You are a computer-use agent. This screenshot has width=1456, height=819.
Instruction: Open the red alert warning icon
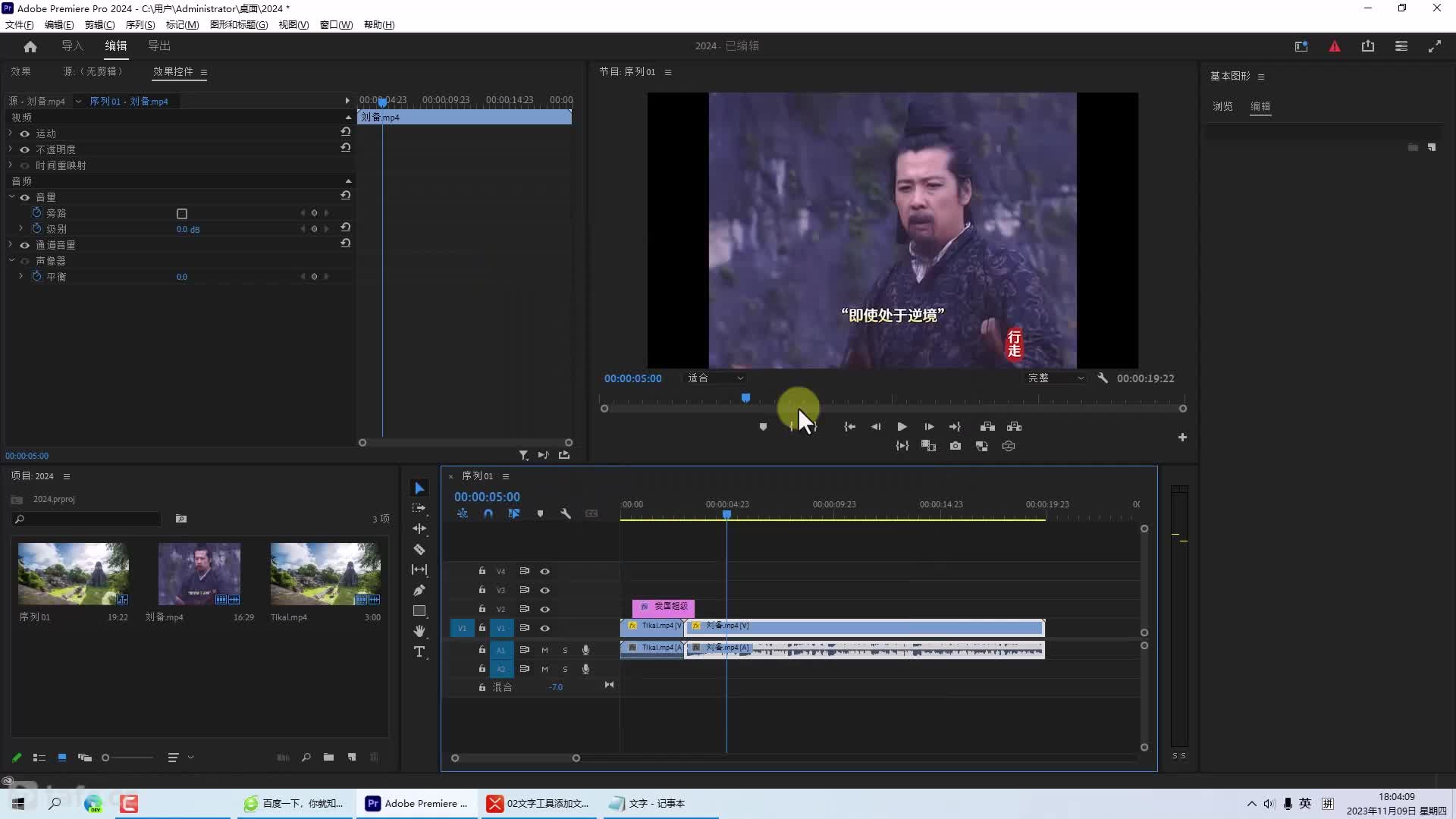1335,46
